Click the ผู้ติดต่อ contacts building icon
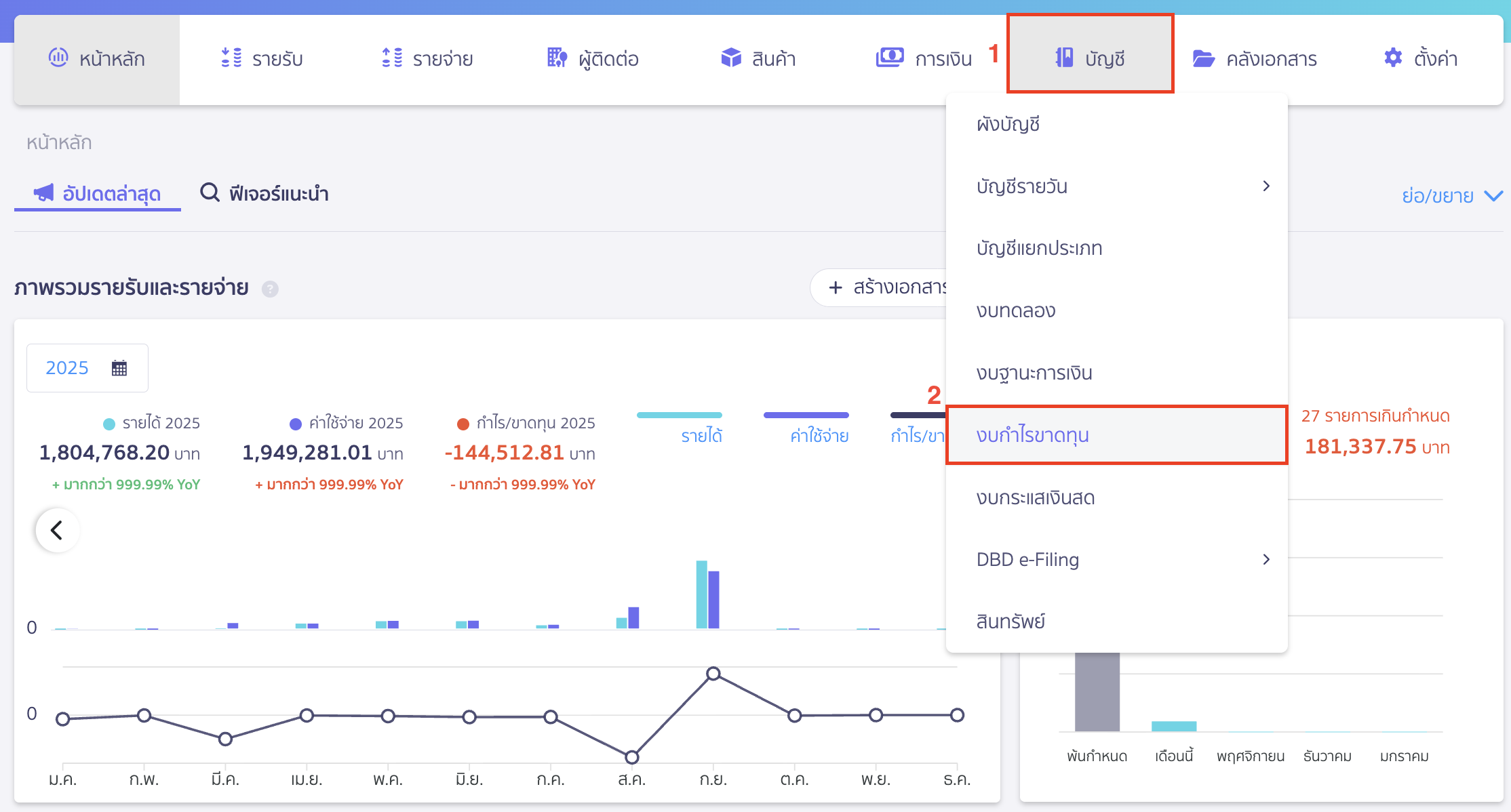 tap(557, 58)
